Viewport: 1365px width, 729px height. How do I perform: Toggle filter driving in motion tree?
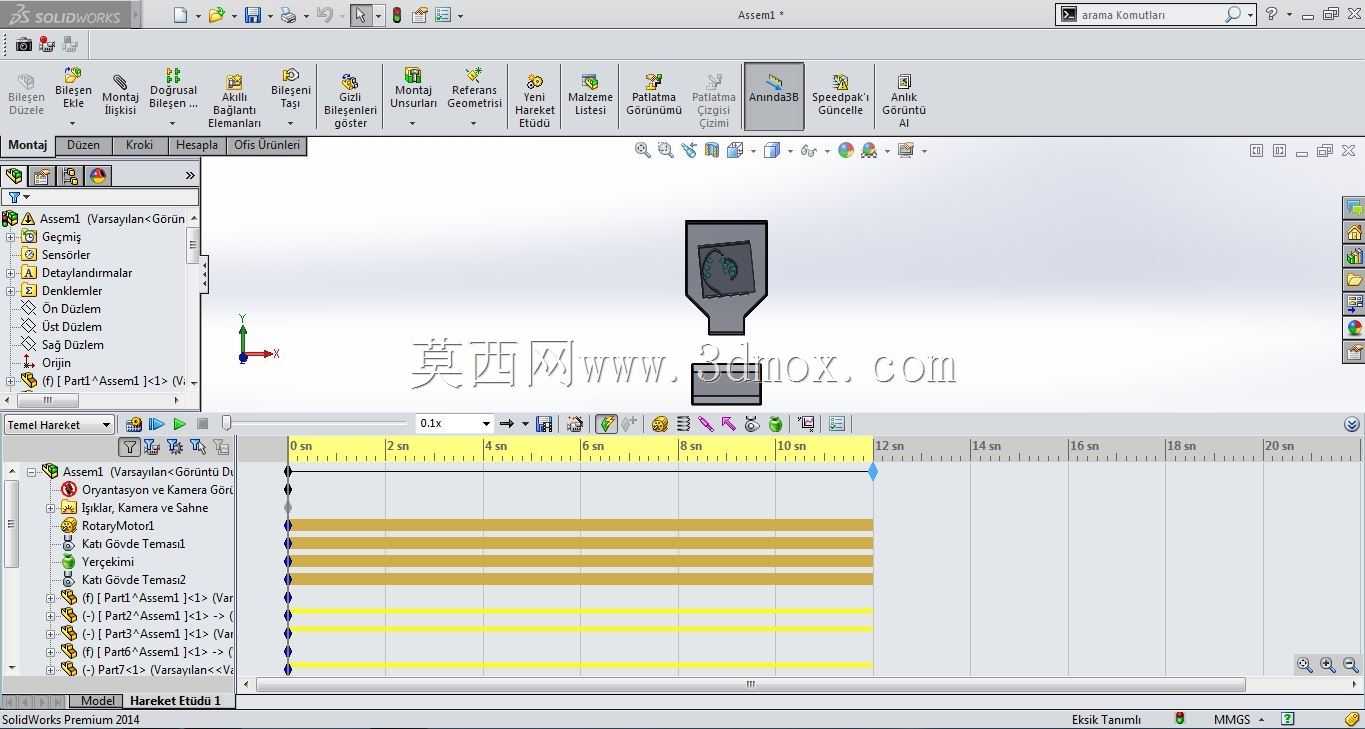click(175, 447)
